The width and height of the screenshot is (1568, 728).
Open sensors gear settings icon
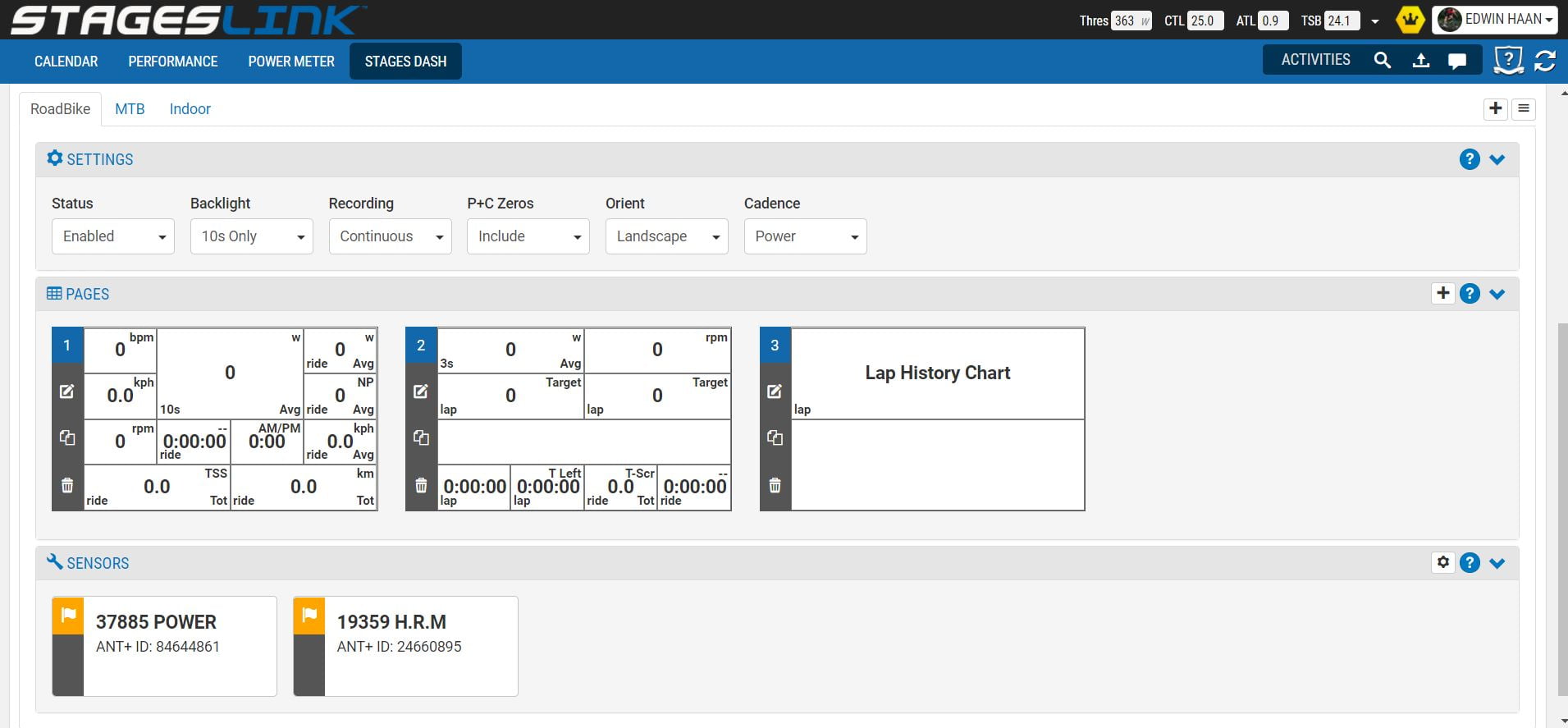pos(1443,562)
